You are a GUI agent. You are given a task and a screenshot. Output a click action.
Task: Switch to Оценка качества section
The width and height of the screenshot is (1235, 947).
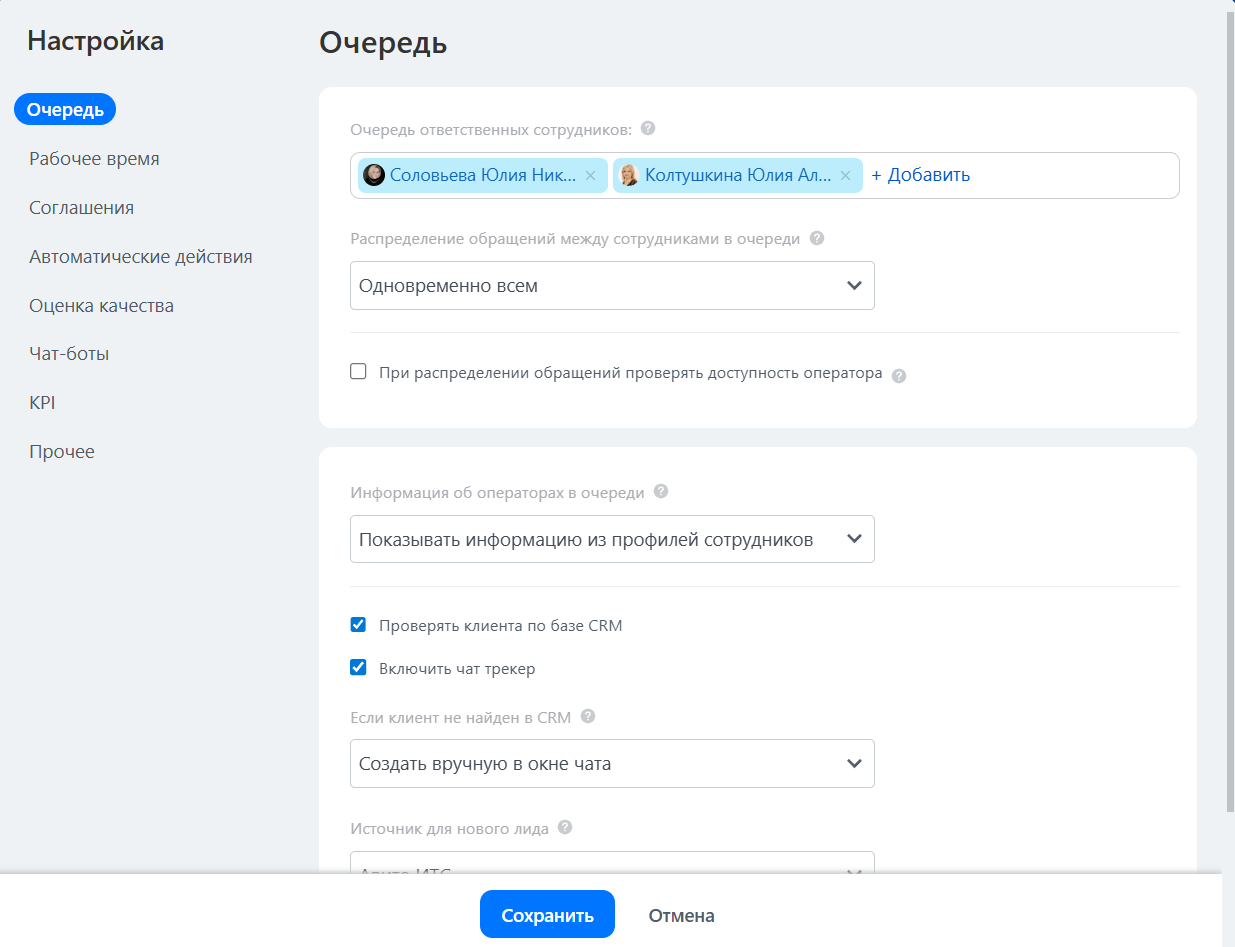(x=101, y=305)
